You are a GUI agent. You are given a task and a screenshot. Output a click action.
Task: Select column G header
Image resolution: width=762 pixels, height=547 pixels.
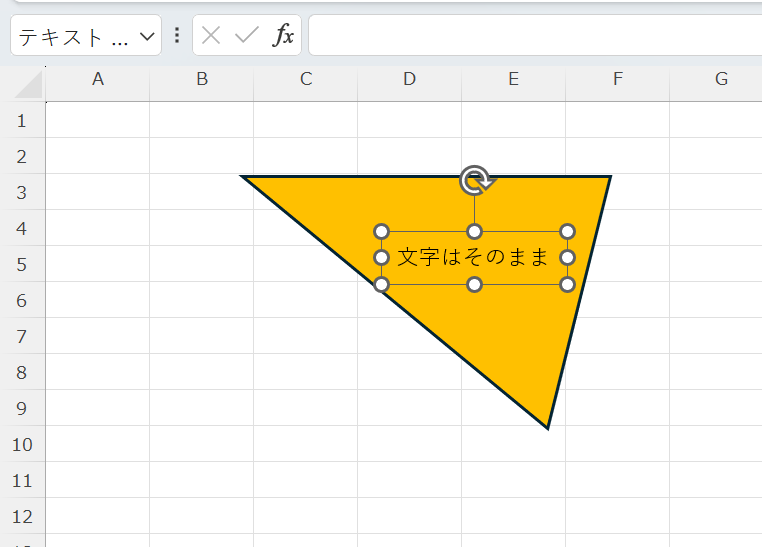pos(721,79)
